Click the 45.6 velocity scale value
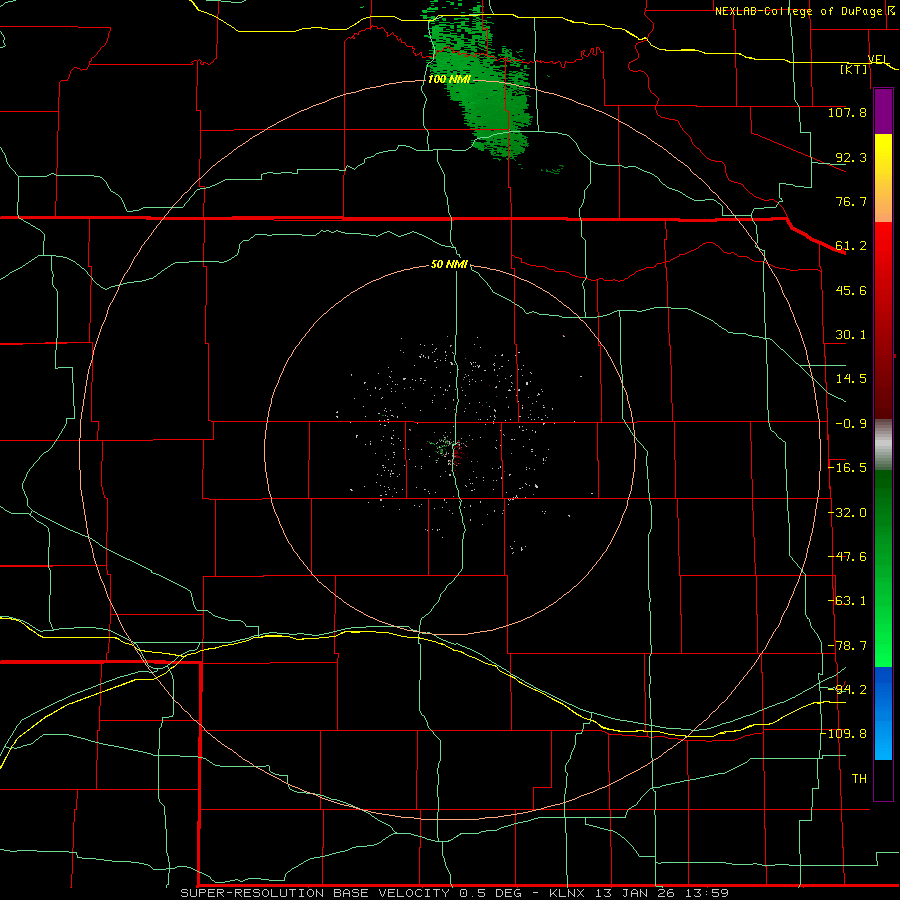Screen dimensions: 900x900 click(x=851, y=290)
